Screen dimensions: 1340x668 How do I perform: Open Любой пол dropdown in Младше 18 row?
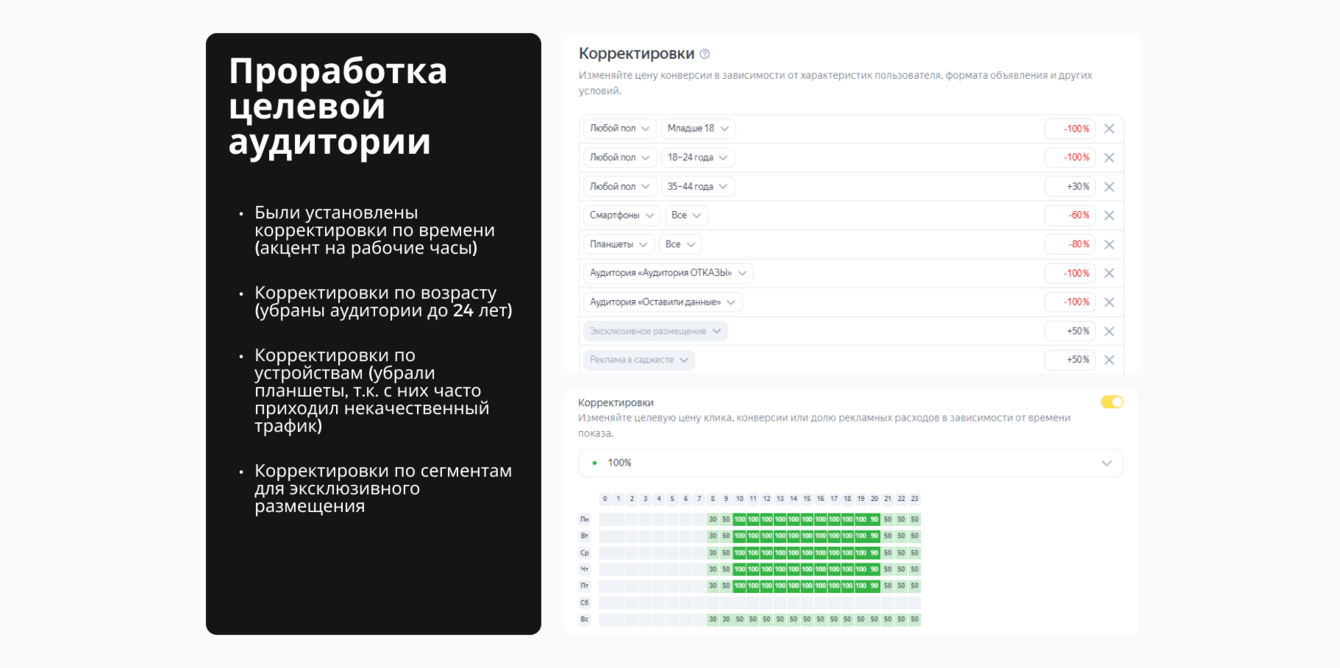coord(620,129)
